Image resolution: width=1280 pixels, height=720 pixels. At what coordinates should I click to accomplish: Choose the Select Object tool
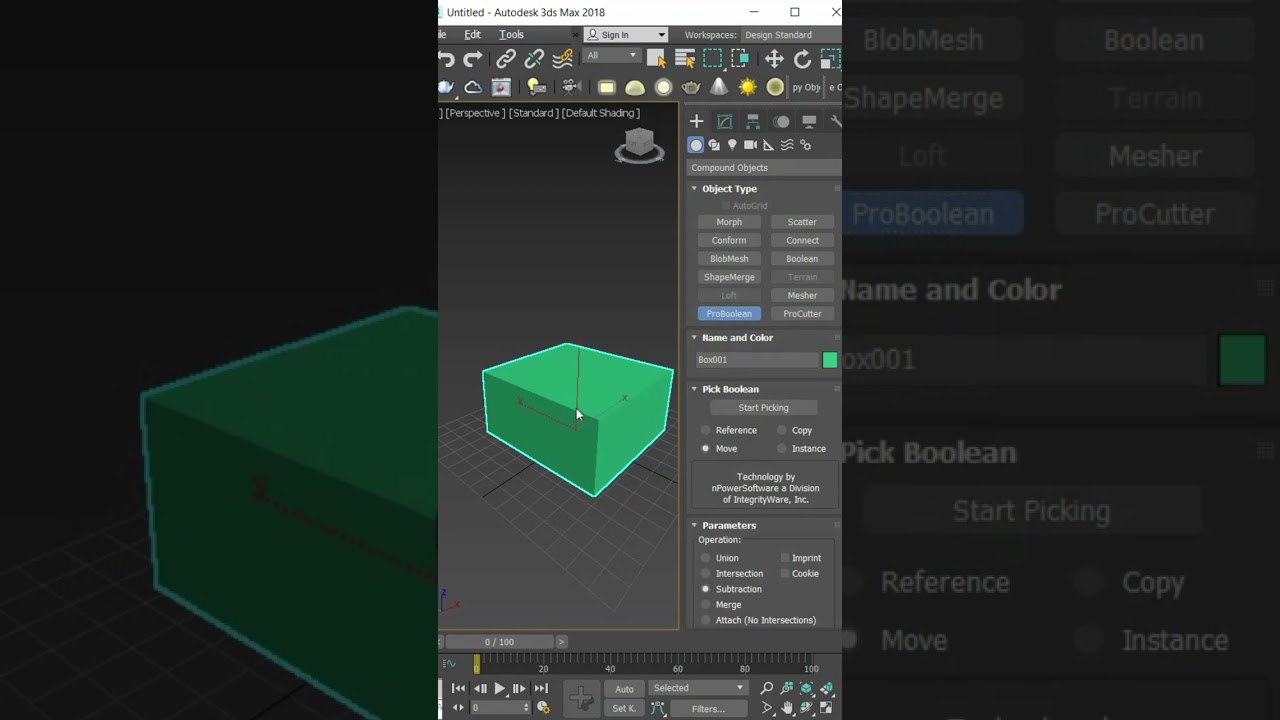coord(656,59)
